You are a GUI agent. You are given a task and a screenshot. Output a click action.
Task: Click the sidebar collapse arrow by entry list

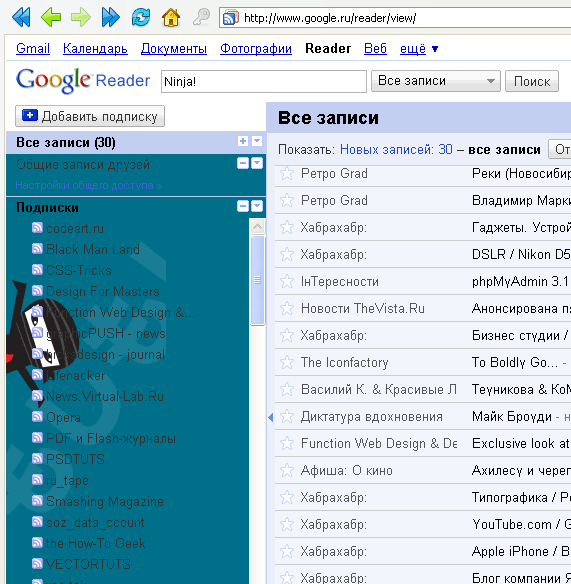[271, 417]
